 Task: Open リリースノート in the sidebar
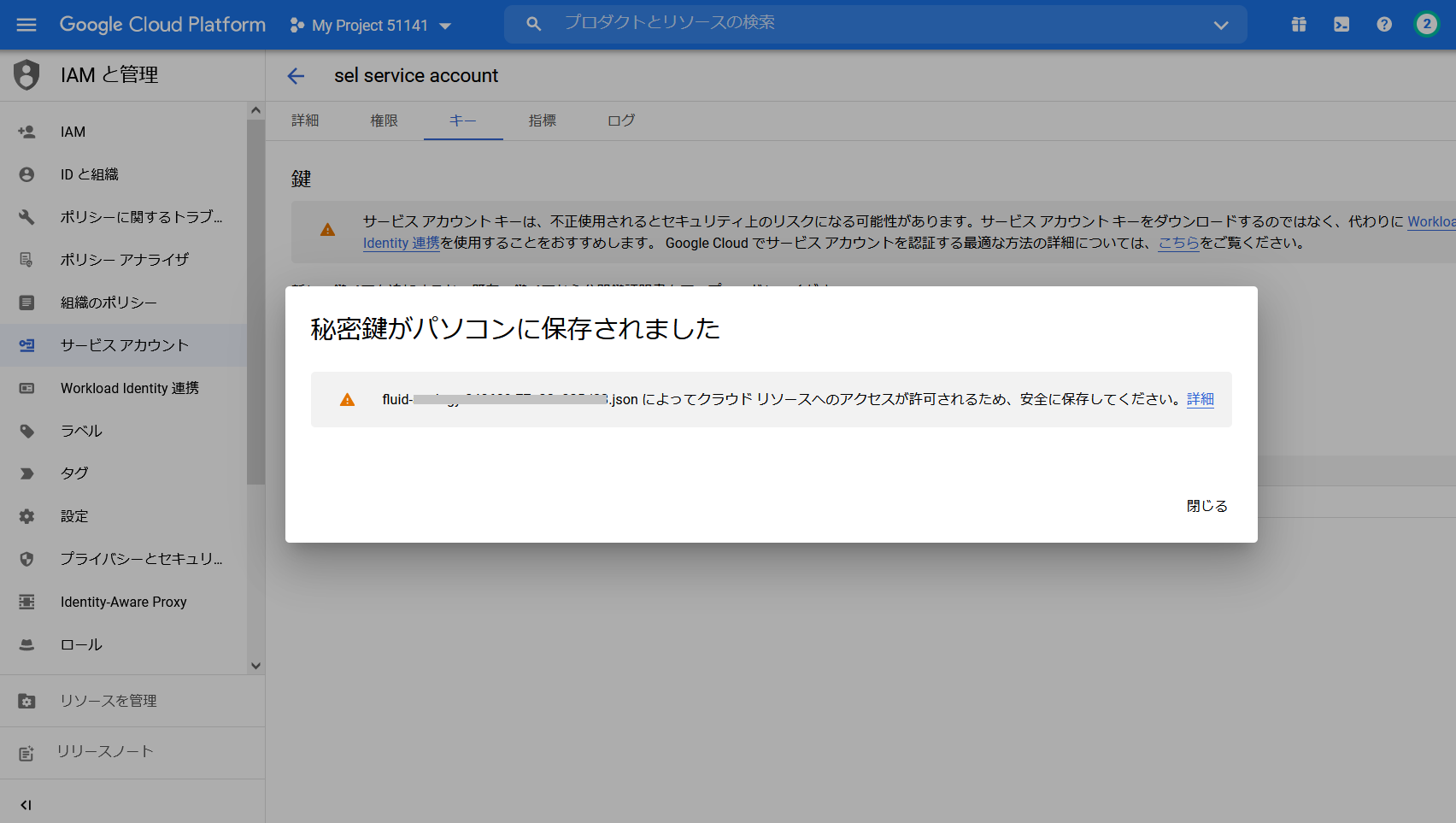(x=132, y=752)
